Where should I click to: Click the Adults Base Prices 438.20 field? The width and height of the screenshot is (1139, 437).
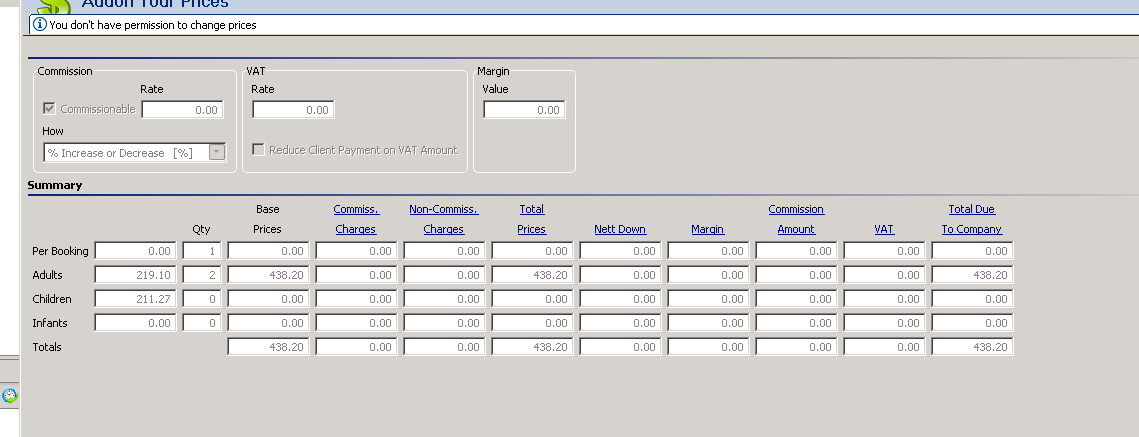[268, 275]
